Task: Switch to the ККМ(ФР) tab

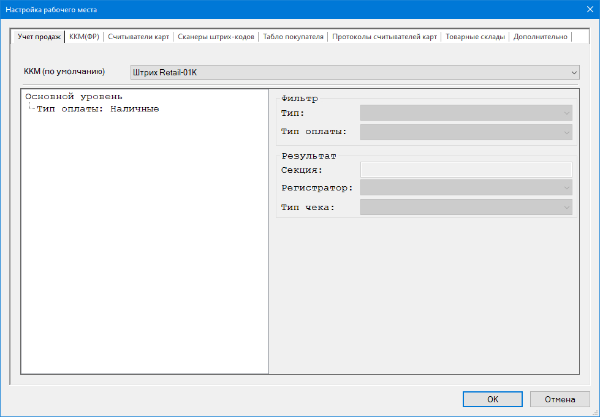Action: click(85, 37)
